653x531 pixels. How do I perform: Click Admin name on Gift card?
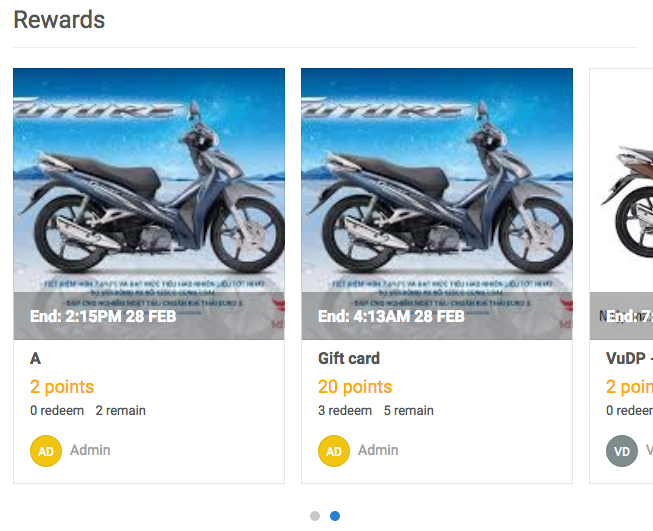[378, 451]
